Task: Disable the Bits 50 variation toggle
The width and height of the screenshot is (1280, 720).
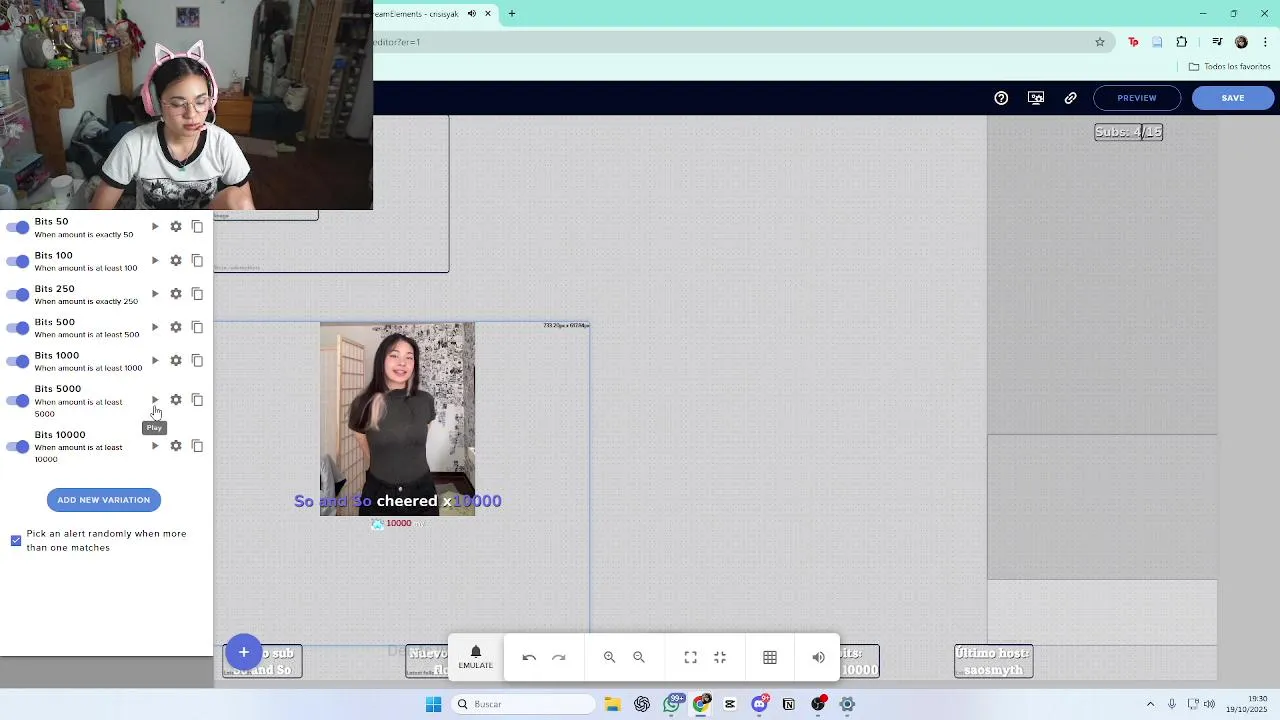Action: click(x=17, y=227)
